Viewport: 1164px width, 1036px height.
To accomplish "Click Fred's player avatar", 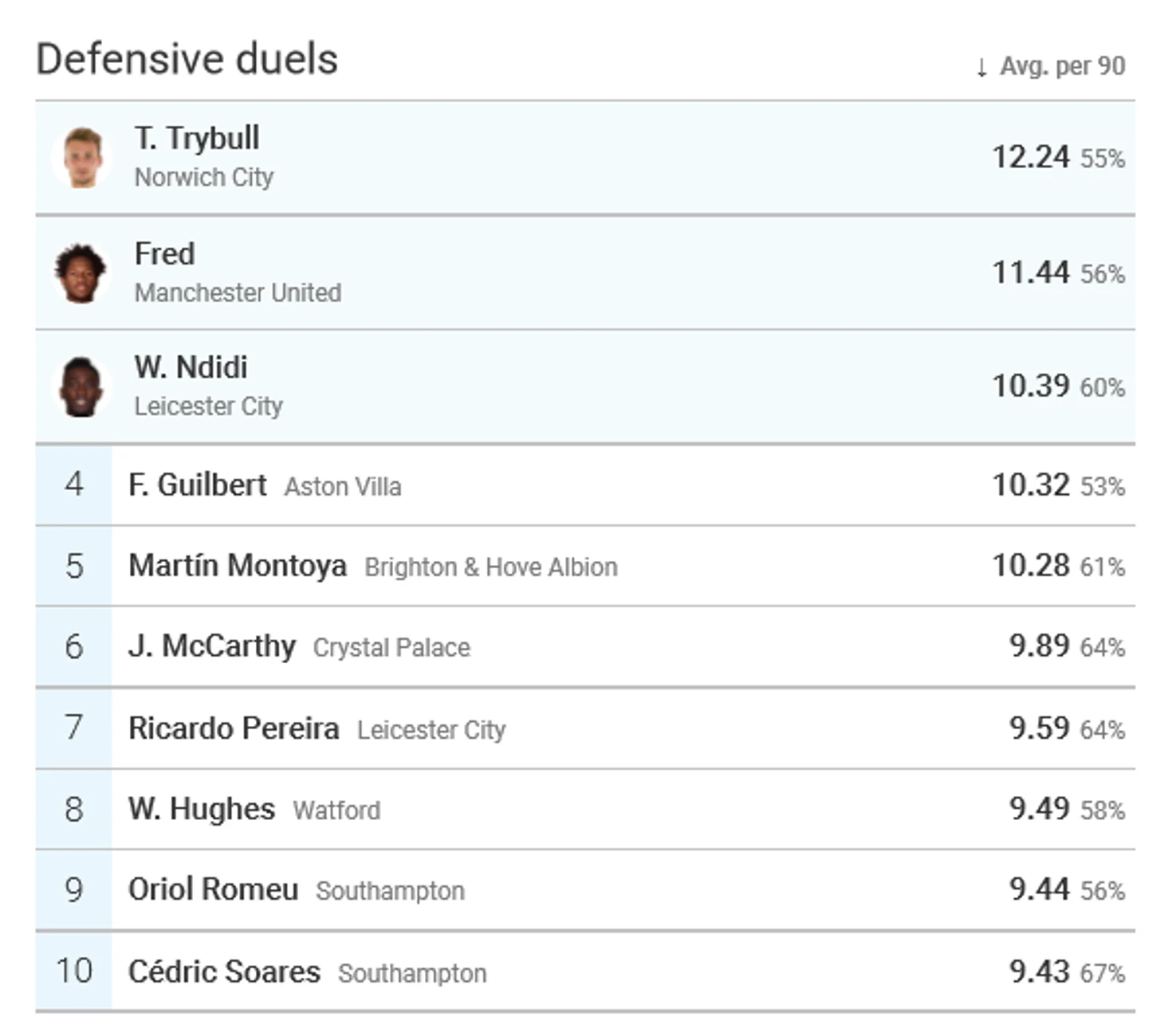I will (81, 273).
